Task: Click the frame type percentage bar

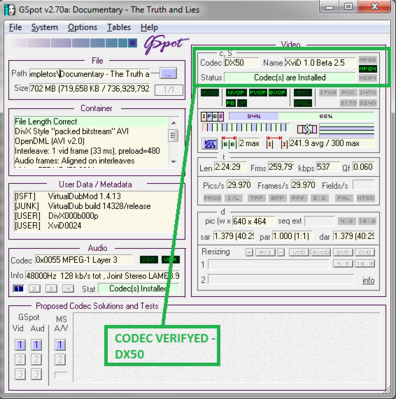Action: (301, 116)
